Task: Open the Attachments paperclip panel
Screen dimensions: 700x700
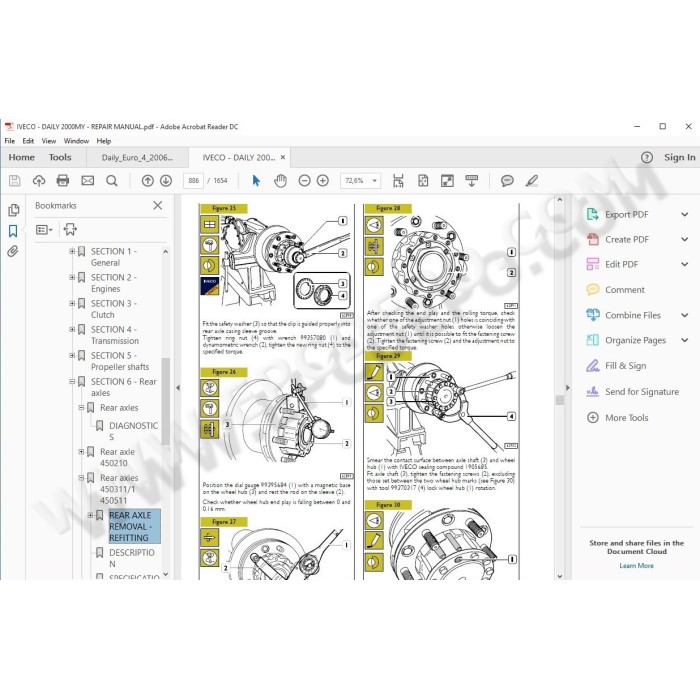Action: point(13,252)
